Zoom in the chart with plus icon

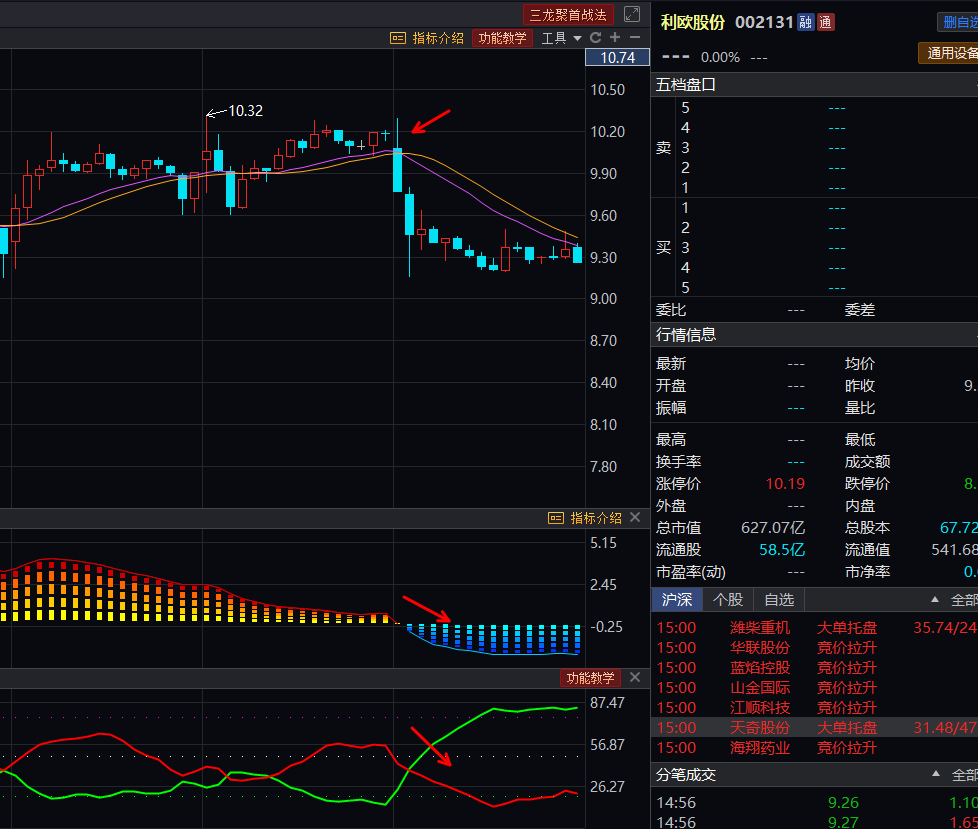click(615, 38)
